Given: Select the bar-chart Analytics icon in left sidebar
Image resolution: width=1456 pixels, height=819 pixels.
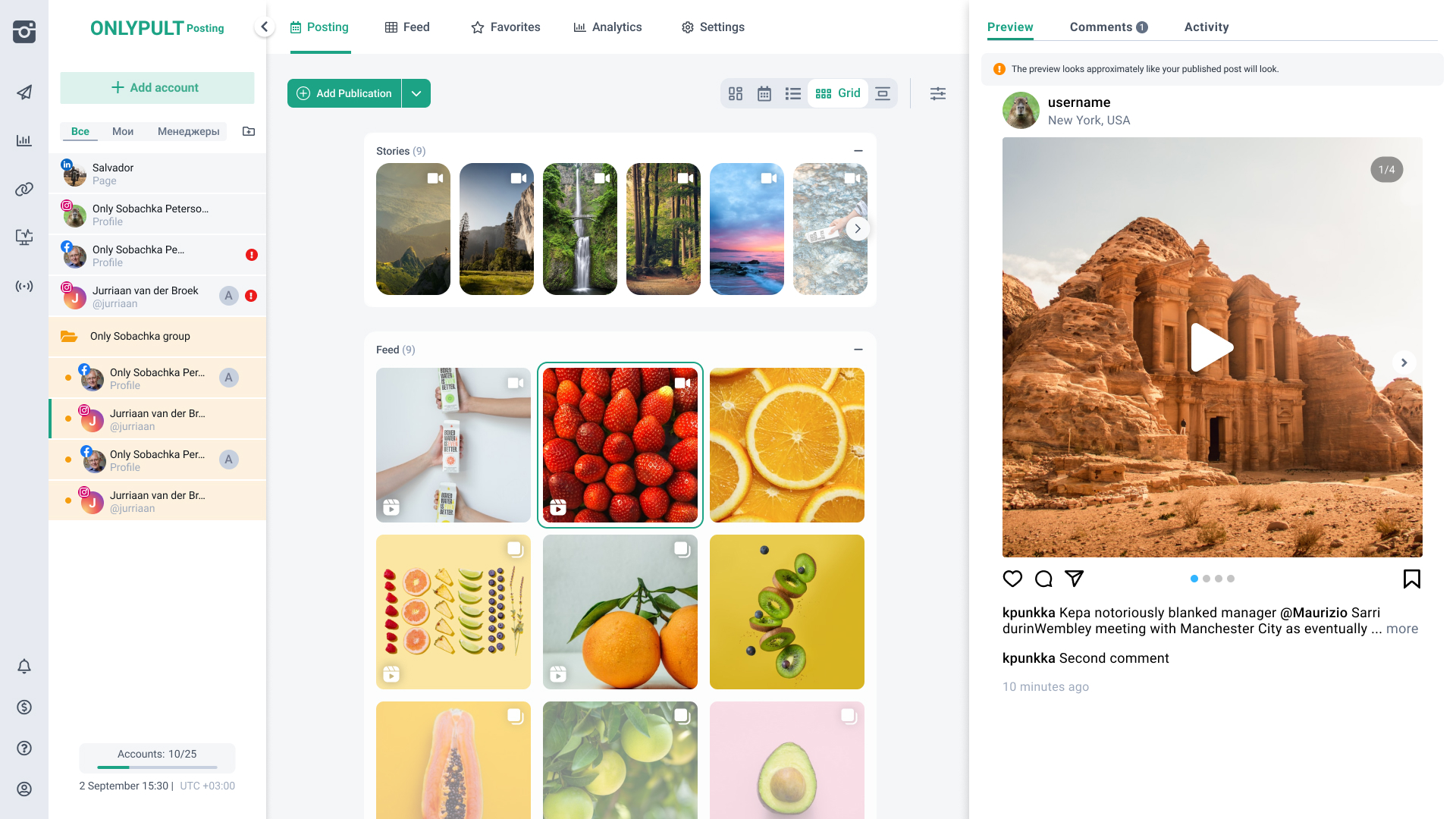Looking at the screenshot, I should (x=24, y=140).
